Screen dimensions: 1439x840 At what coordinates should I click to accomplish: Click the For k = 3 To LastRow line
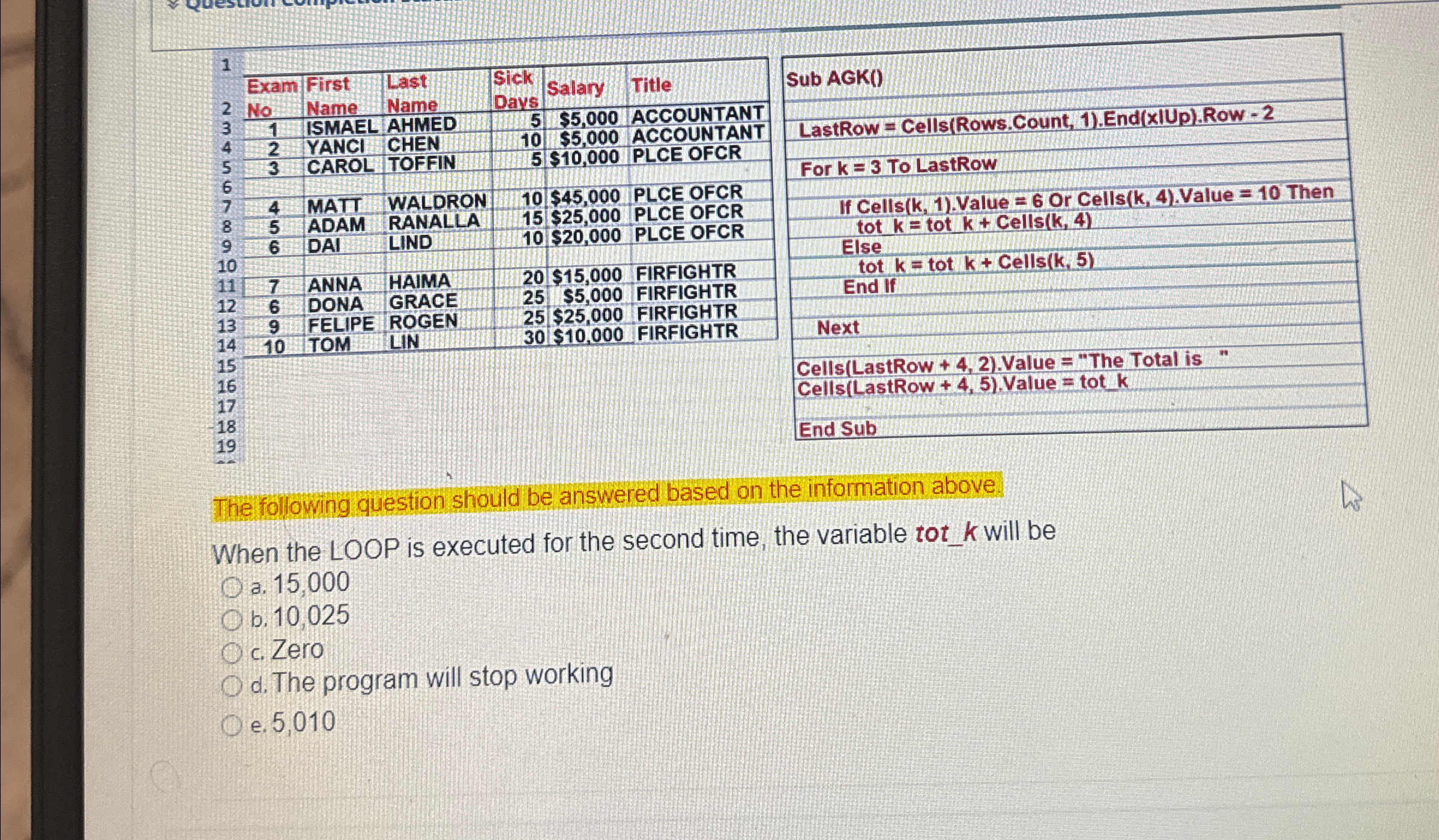(x=898, y=167)
